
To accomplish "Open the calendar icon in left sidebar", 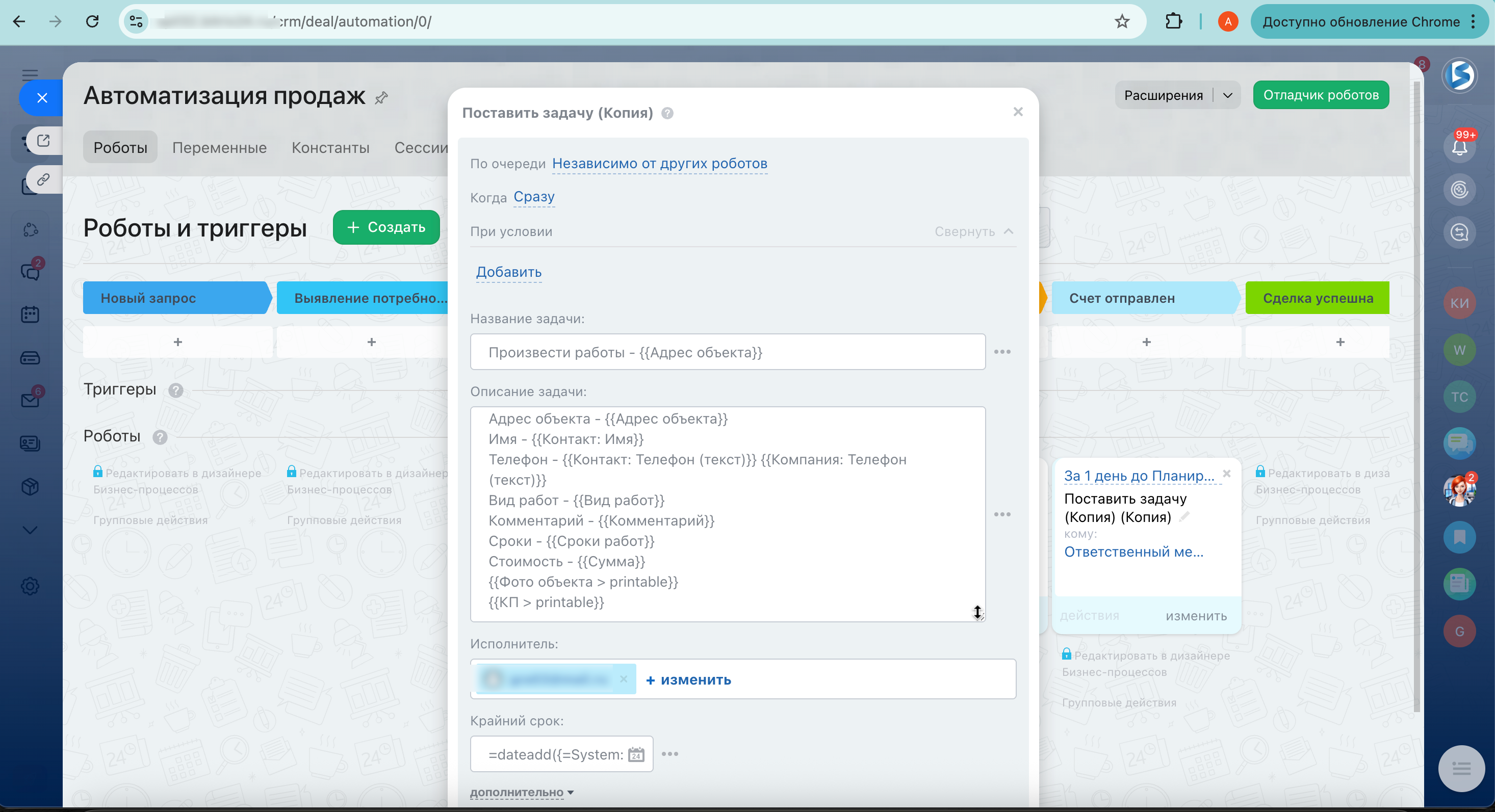I will click(x=30, y=315).
